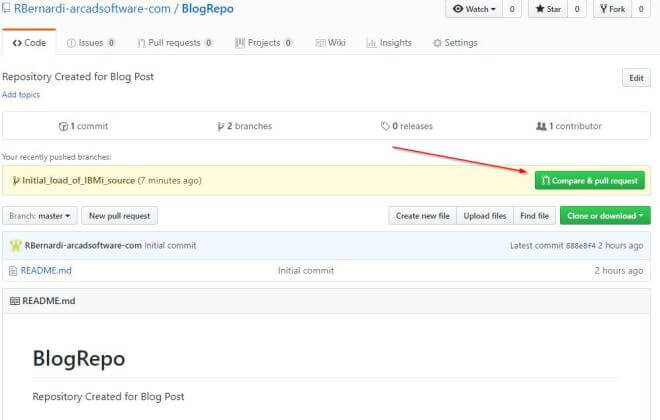Click the commit author avatar
Screen dimensions: 660x420
pos(16,245)
